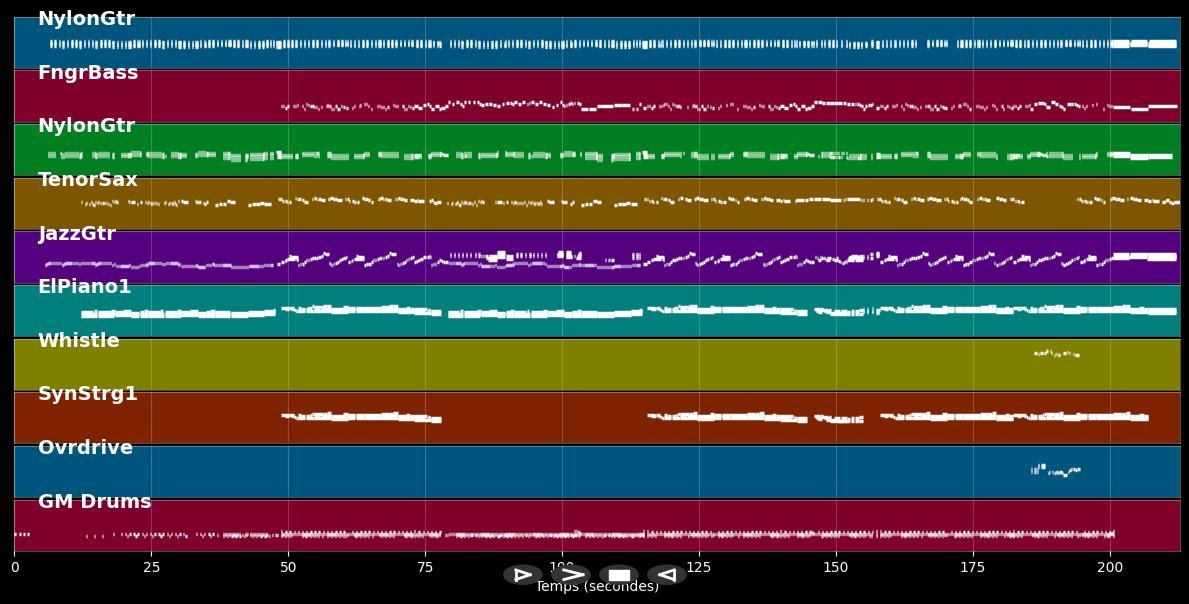The width and height of the screenshot is (1189, 604).
Task: Go to the 200 second time marker
Action: [x=1110, y=568]
